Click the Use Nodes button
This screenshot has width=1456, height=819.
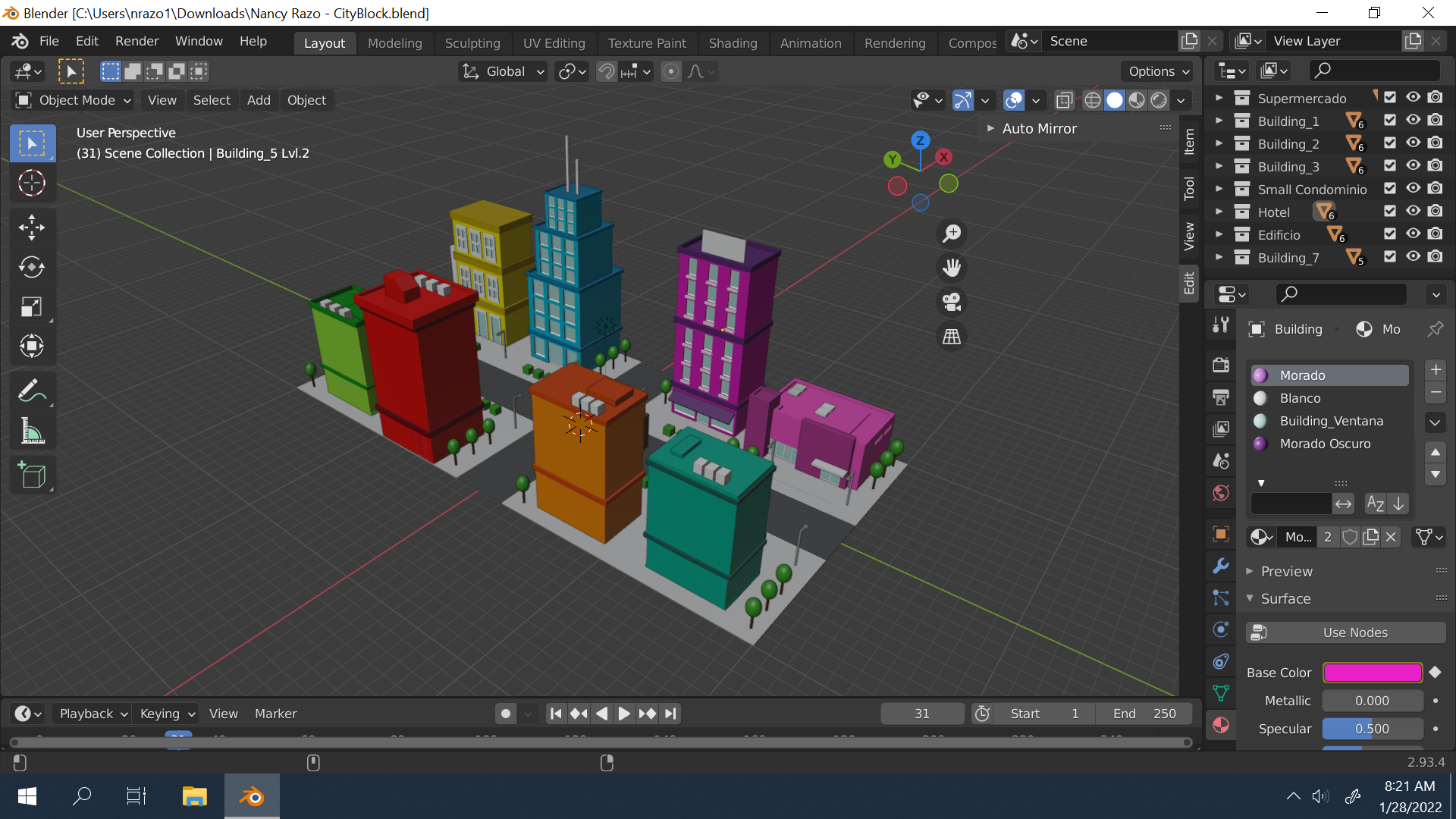[x=1345, y=632]
